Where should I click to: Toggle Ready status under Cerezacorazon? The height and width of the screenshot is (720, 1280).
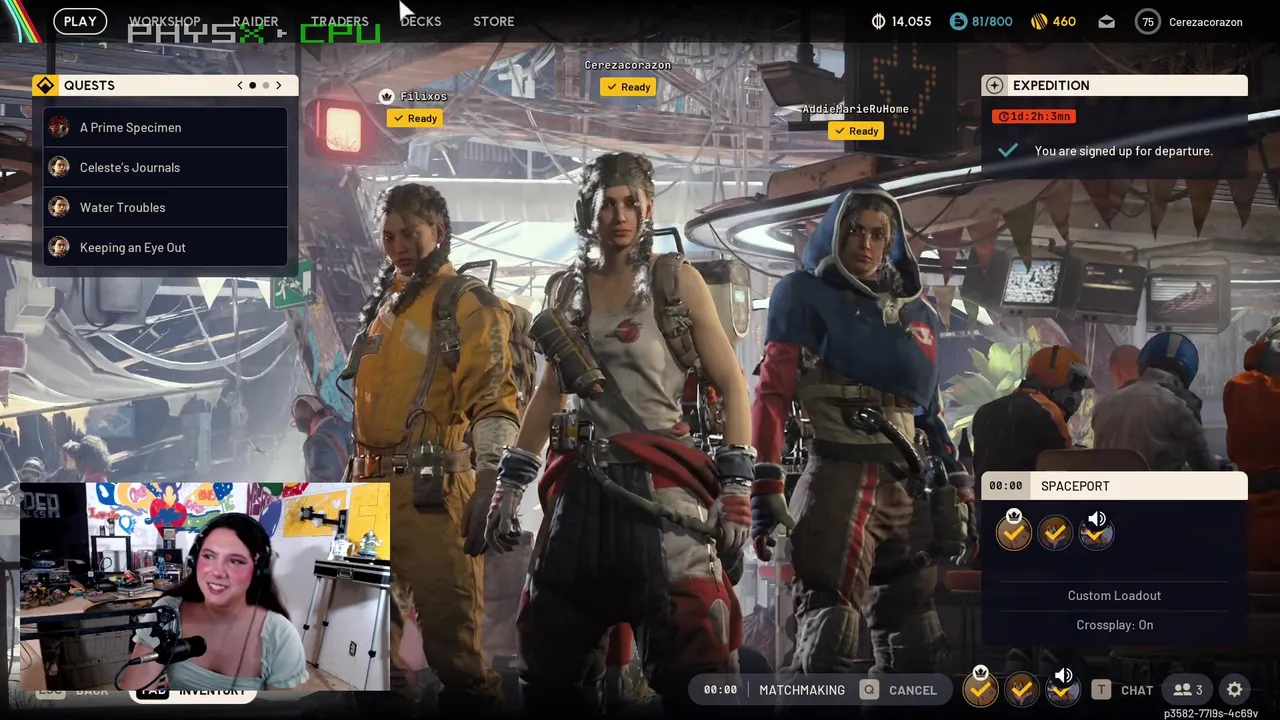[x=627, y=87]
